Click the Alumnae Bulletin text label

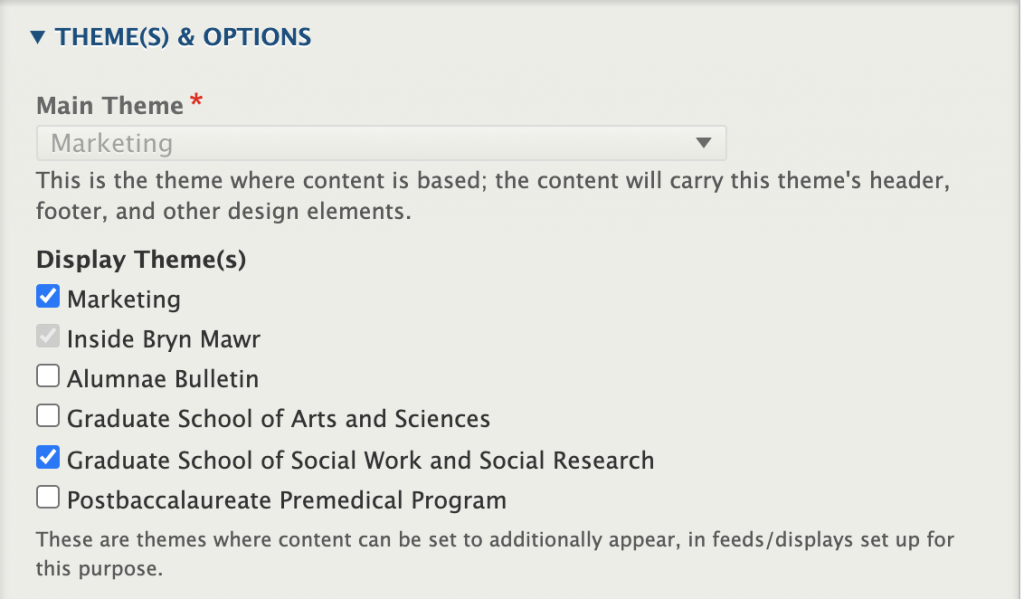pos(163,379)
